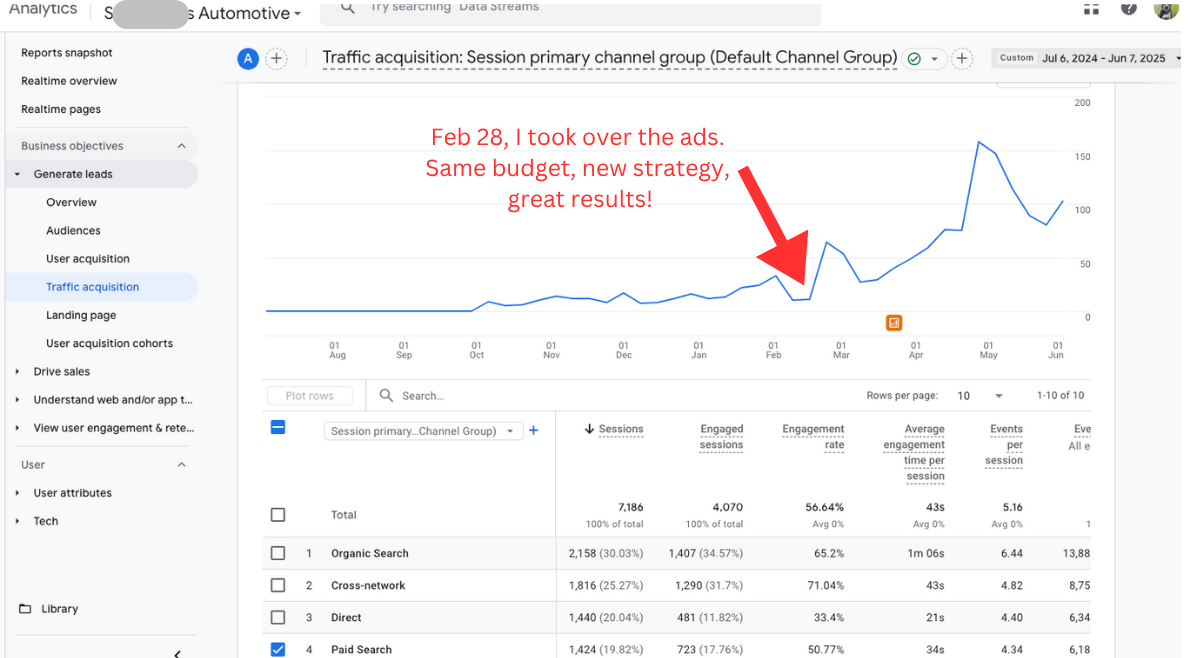Sort by Sessions down arrow
Viewport: 1188px width, 658px height.
[x=589, y=429]
